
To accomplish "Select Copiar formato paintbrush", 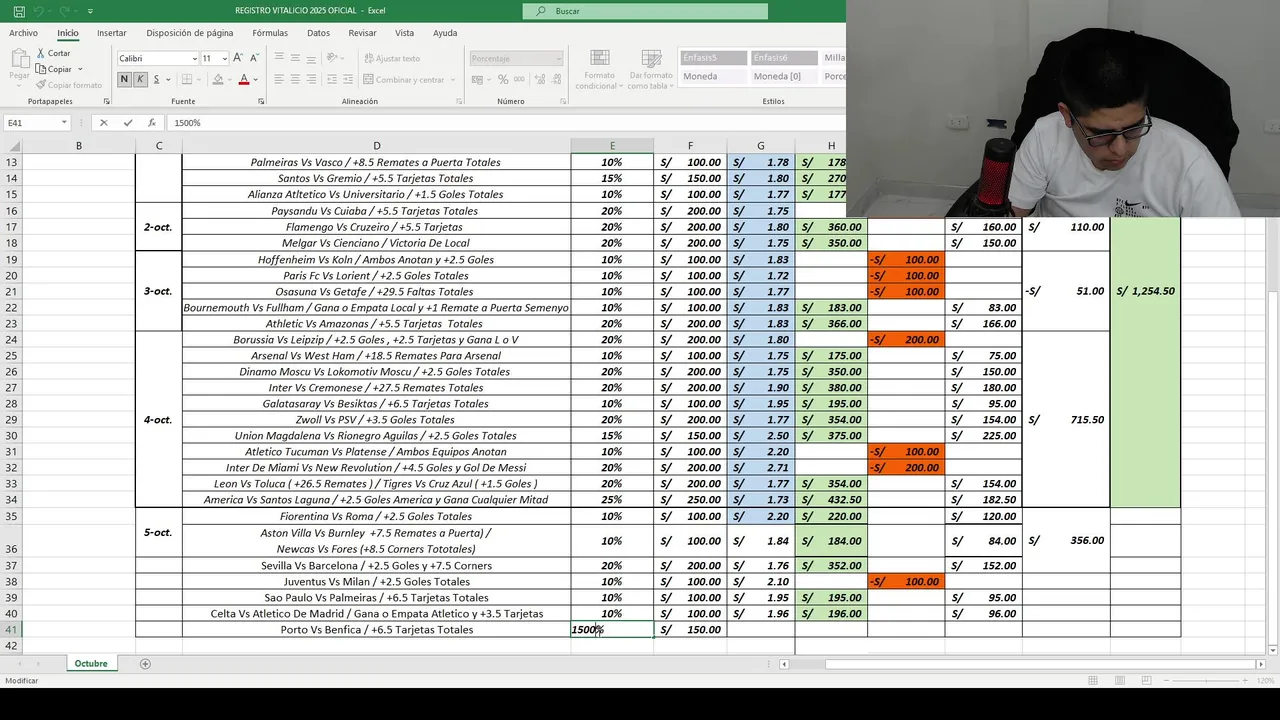I will point(68,85).
